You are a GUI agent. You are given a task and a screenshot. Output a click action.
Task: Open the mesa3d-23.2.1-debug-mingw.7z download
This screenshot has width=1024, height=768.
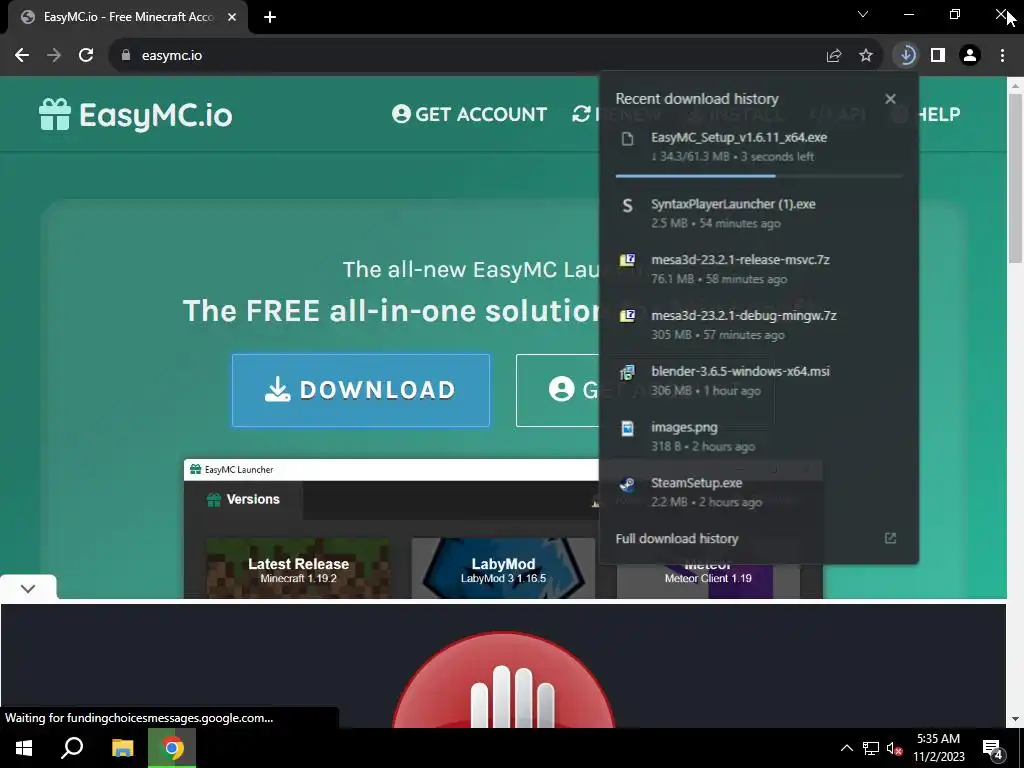click(759, 325)
